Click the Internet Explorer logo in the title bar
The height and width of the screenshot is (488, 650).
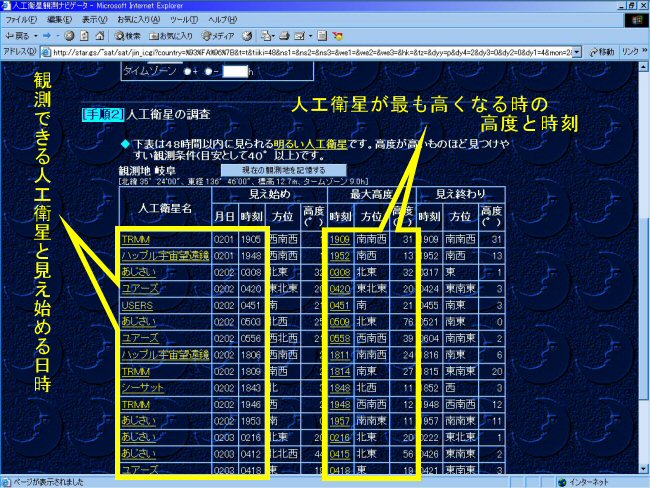click(x=6, y=5)
